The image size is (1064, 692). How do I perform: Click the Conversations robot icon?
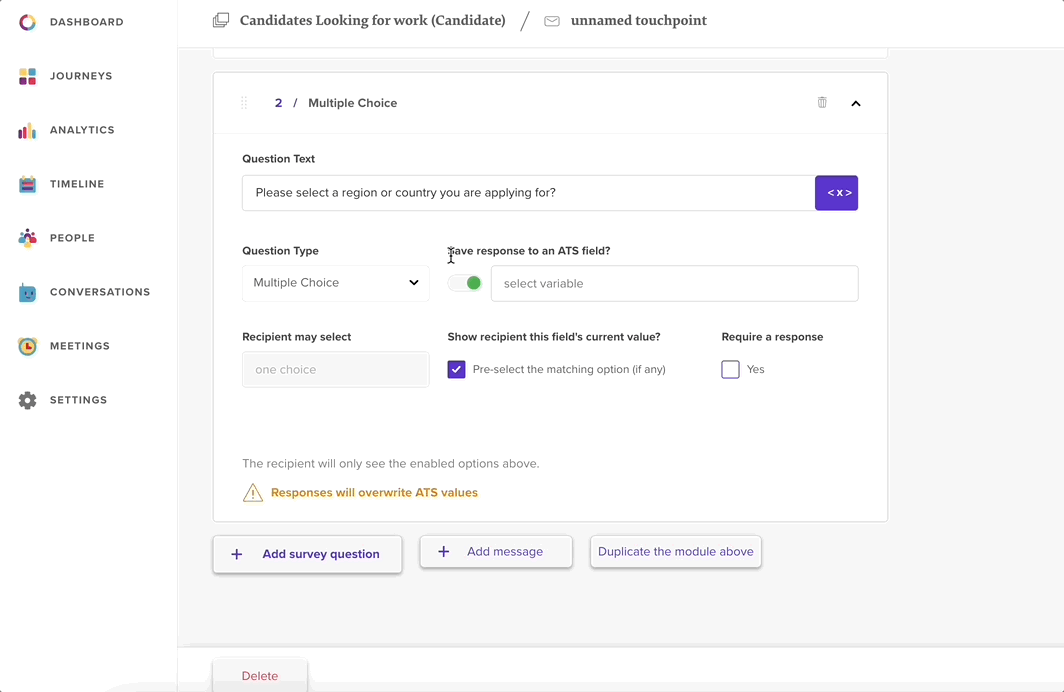[x=27, y=292]
